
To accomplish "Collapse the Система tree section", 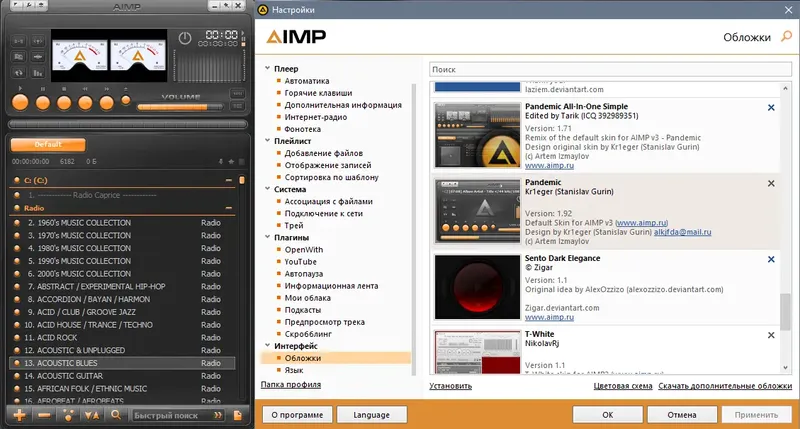I will pyautogui.click(x=267, y=189).
